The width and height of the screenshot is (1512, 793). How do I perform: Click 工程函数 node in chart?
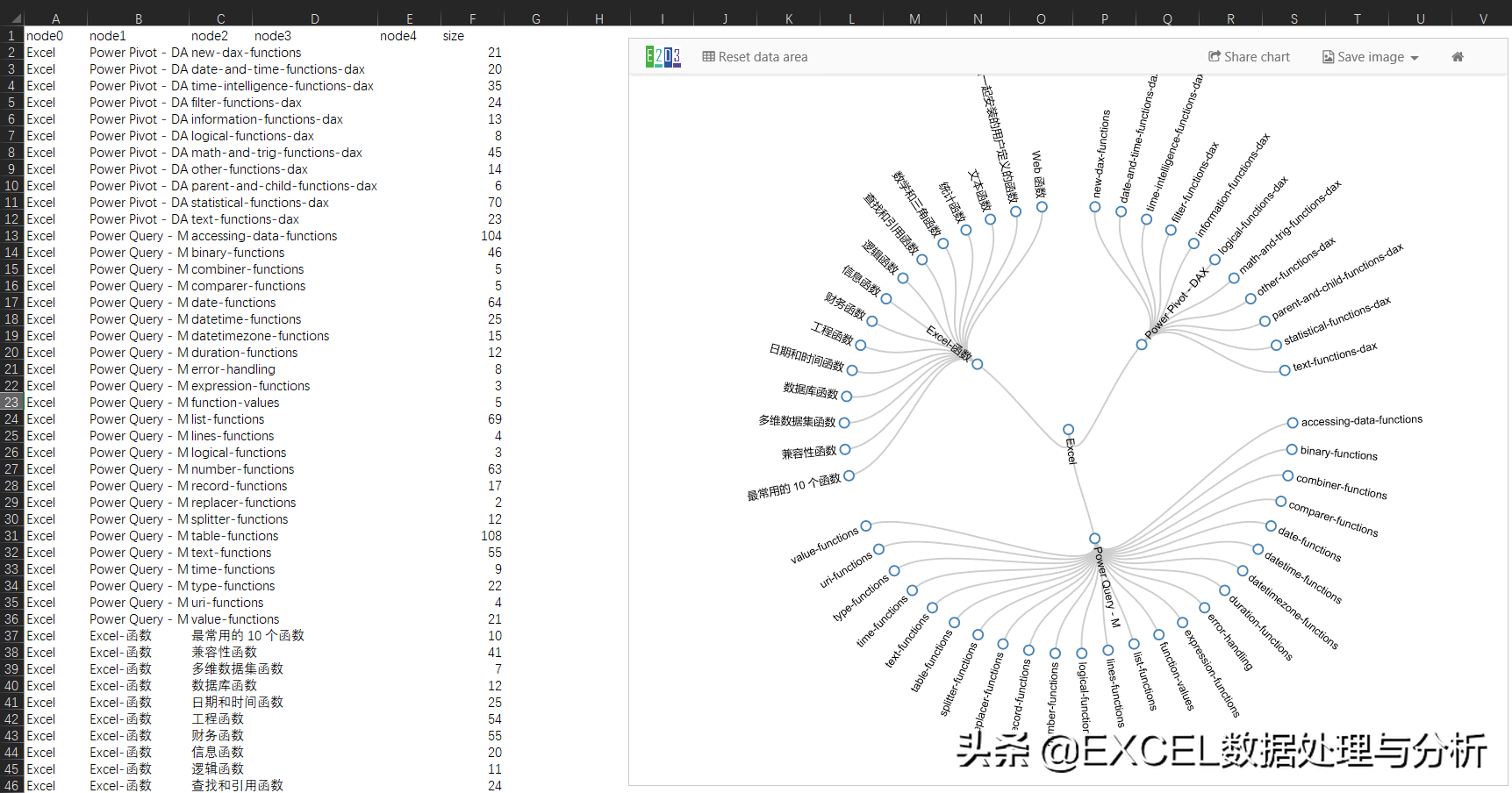tap(861, 346)
